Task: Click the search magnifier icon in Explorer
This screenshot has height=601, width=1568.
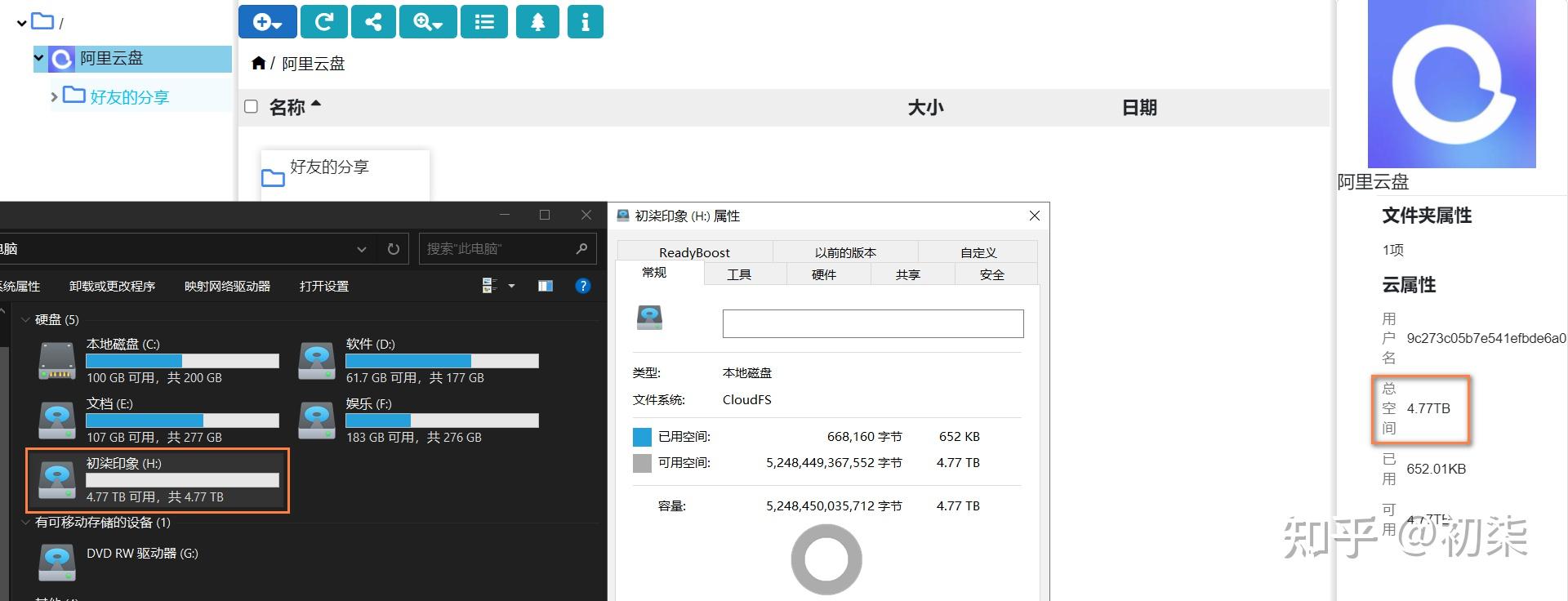Action: coord(581,248)
